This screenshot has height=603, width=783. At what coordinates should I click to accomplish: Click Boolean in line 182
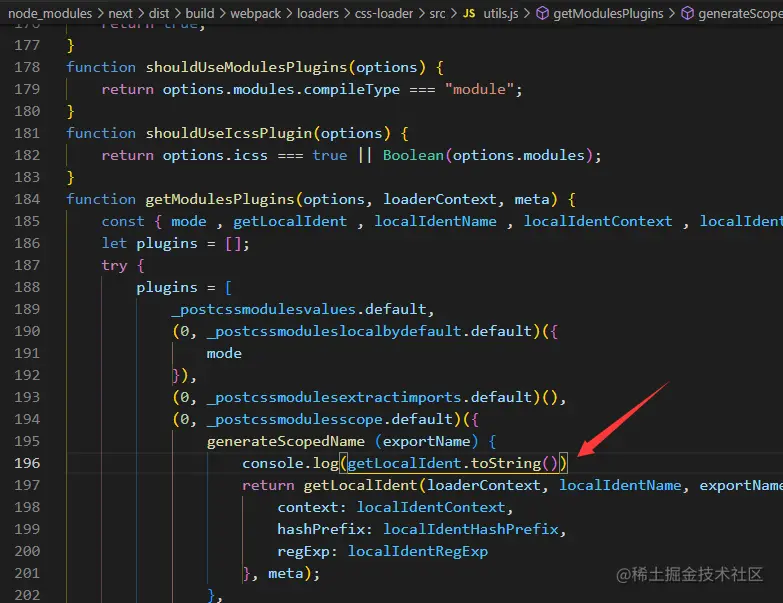tap(413, 155)
